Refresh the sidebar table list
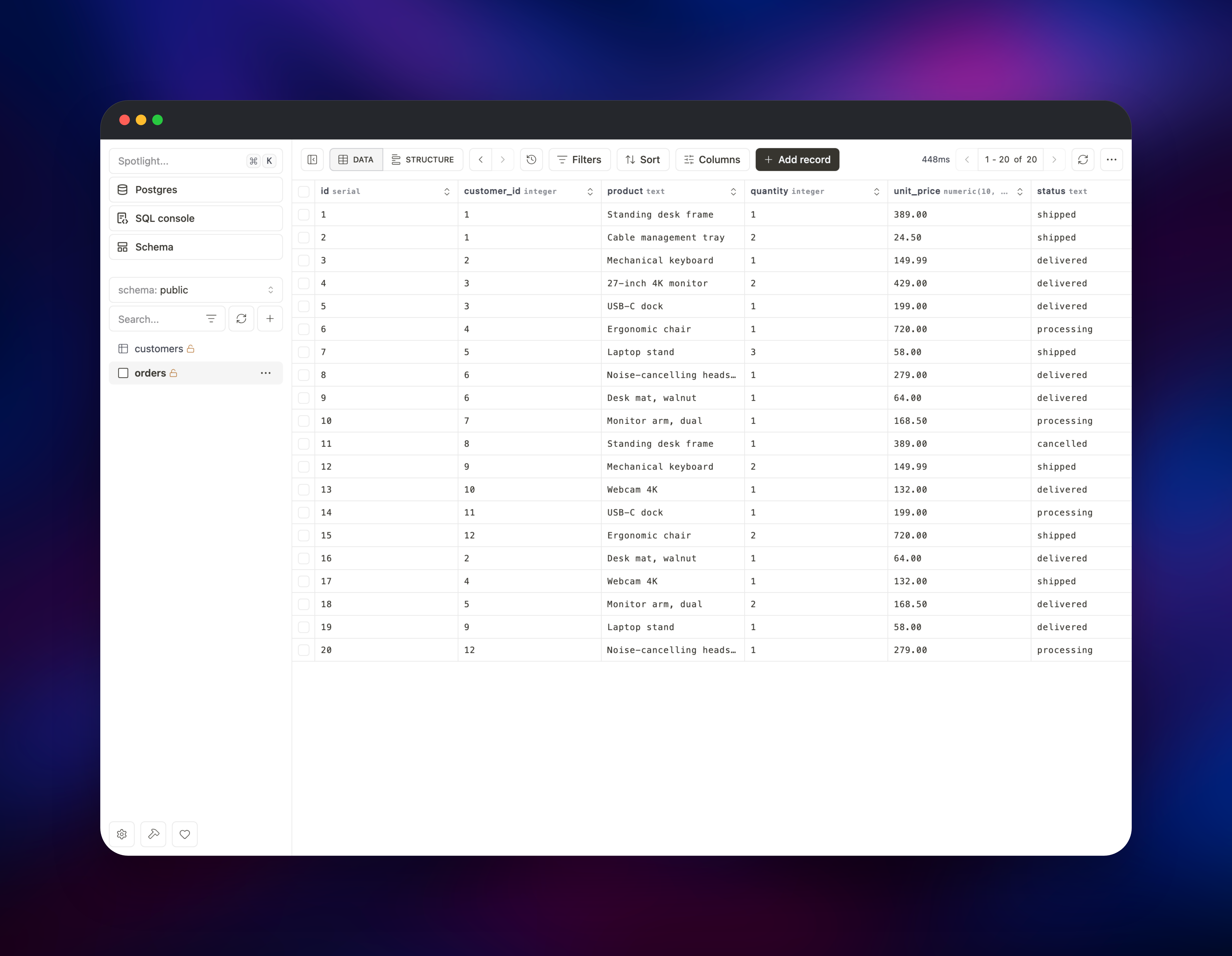This screenshot has width=1232, height=956. tap(241, 319)
